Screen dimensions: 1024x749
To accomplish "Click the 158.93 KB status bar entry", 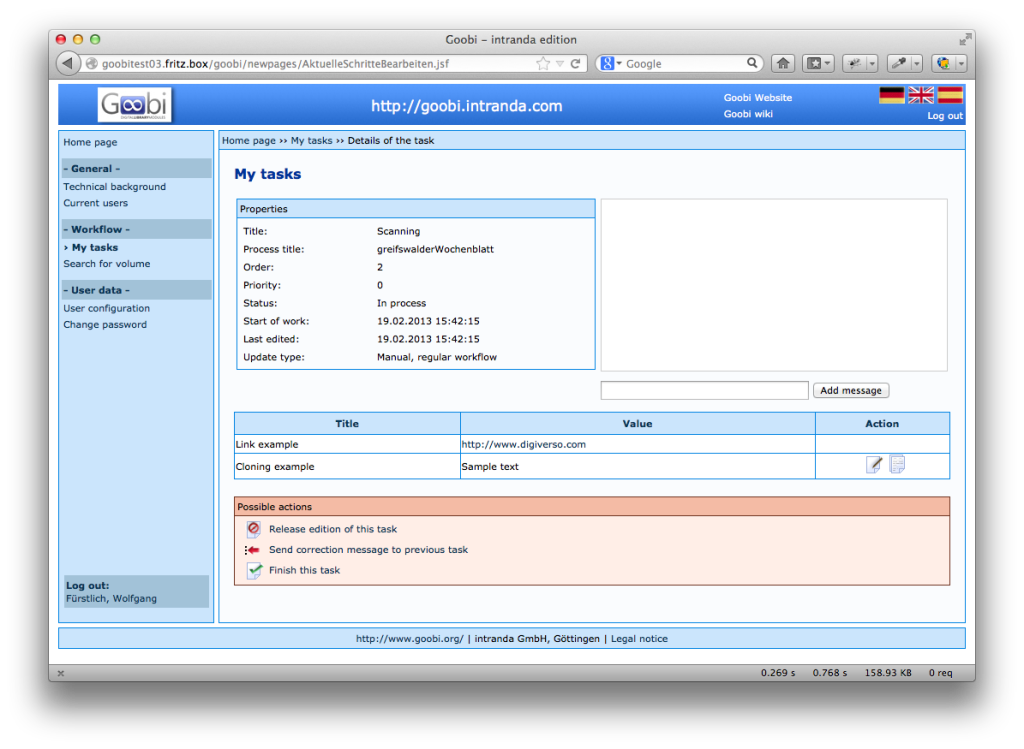I will pos(888,672).
